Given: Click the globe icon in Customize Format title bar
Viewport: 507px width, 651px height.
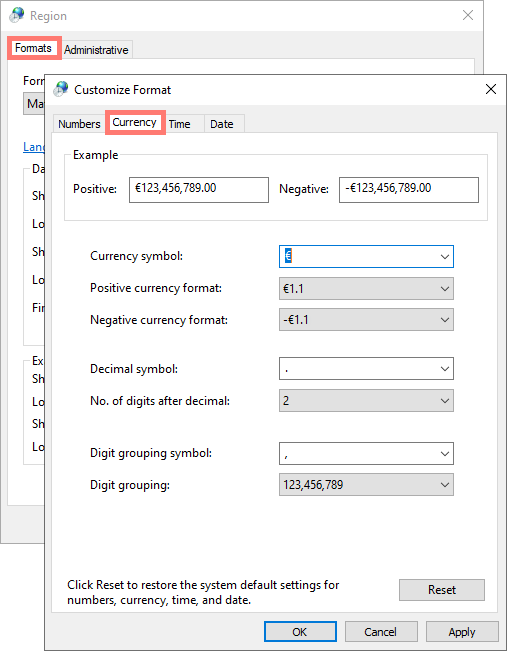Looking at the screenshot, I should [61, 89].
